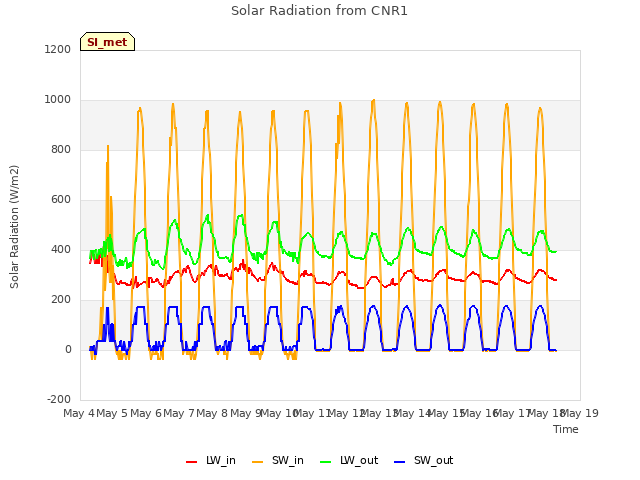Click the x-axis title Time
Image resolution: width=640 pixels, height=480 pixels.
[x=565, y=429]
